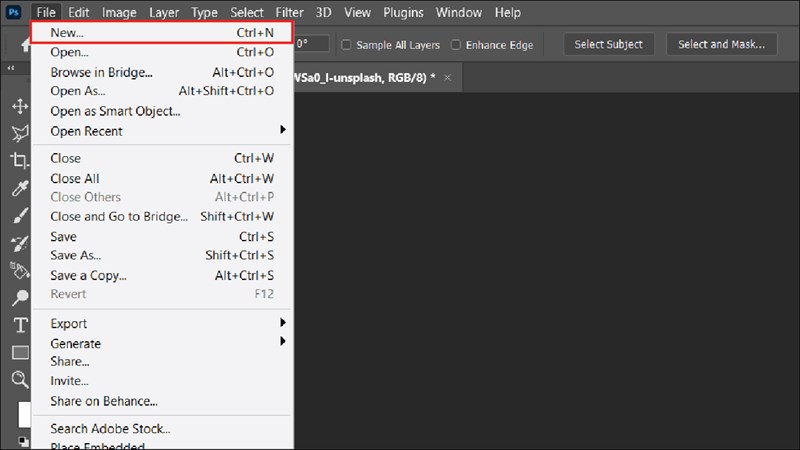The width and height of the screenshot is (800, 450).
Task: Select the Rectangle shape tool
Action: click(20, 352)
